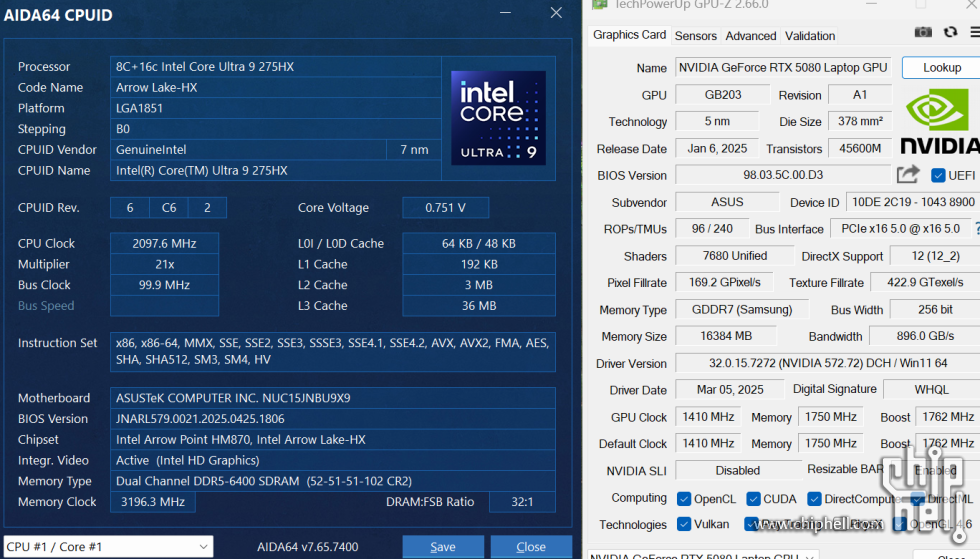Screen dimensions: 980x559
Task: Click the GPU-Z refresh icon
Action: (951, 32)
